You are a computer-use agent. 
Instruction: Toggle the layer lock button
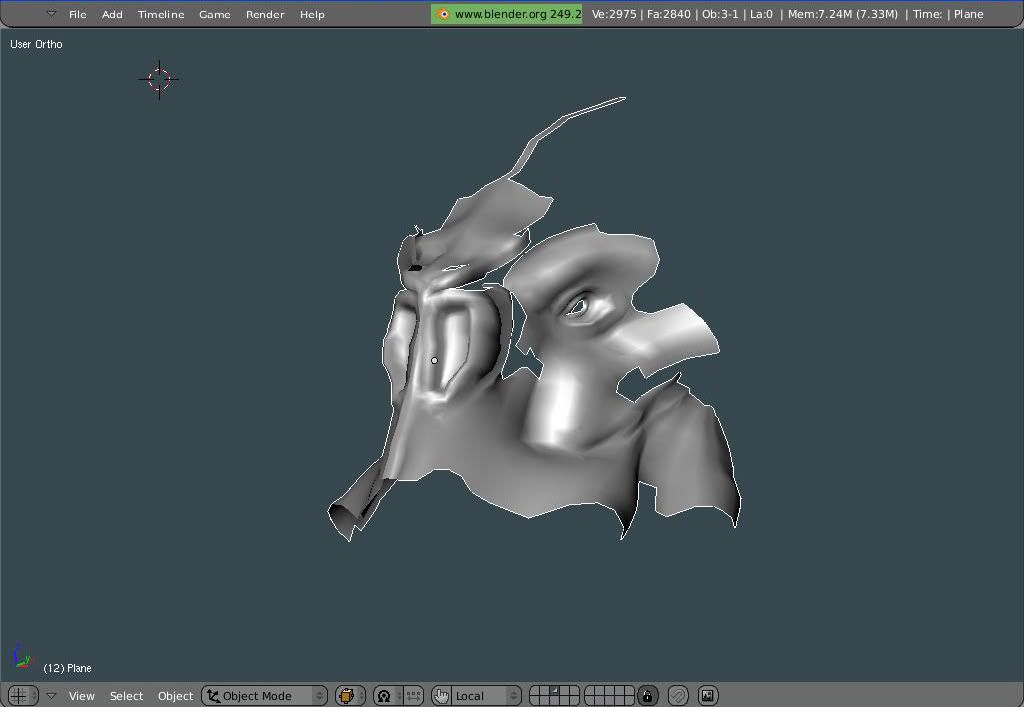pos(648,696)
